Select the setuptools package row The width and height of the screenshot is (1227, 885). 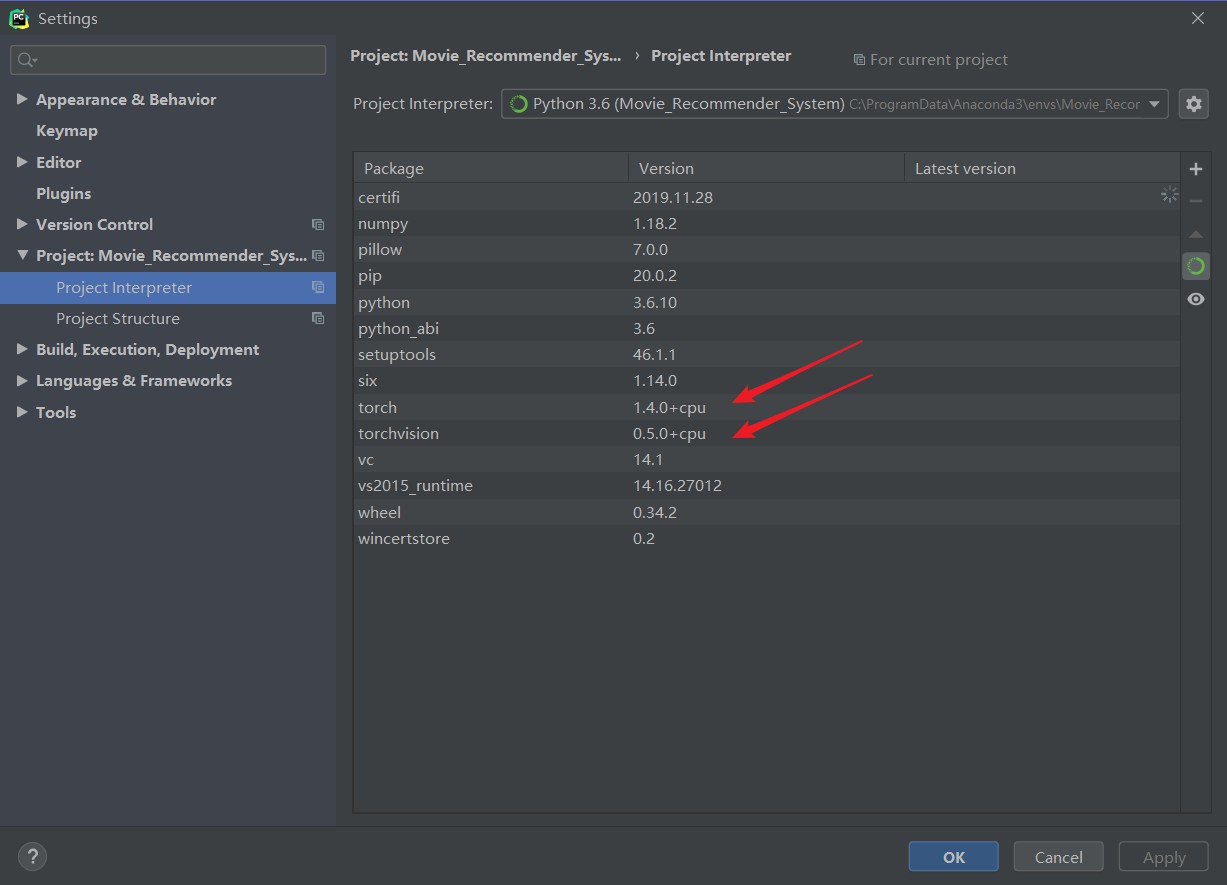tap(767, 354)
